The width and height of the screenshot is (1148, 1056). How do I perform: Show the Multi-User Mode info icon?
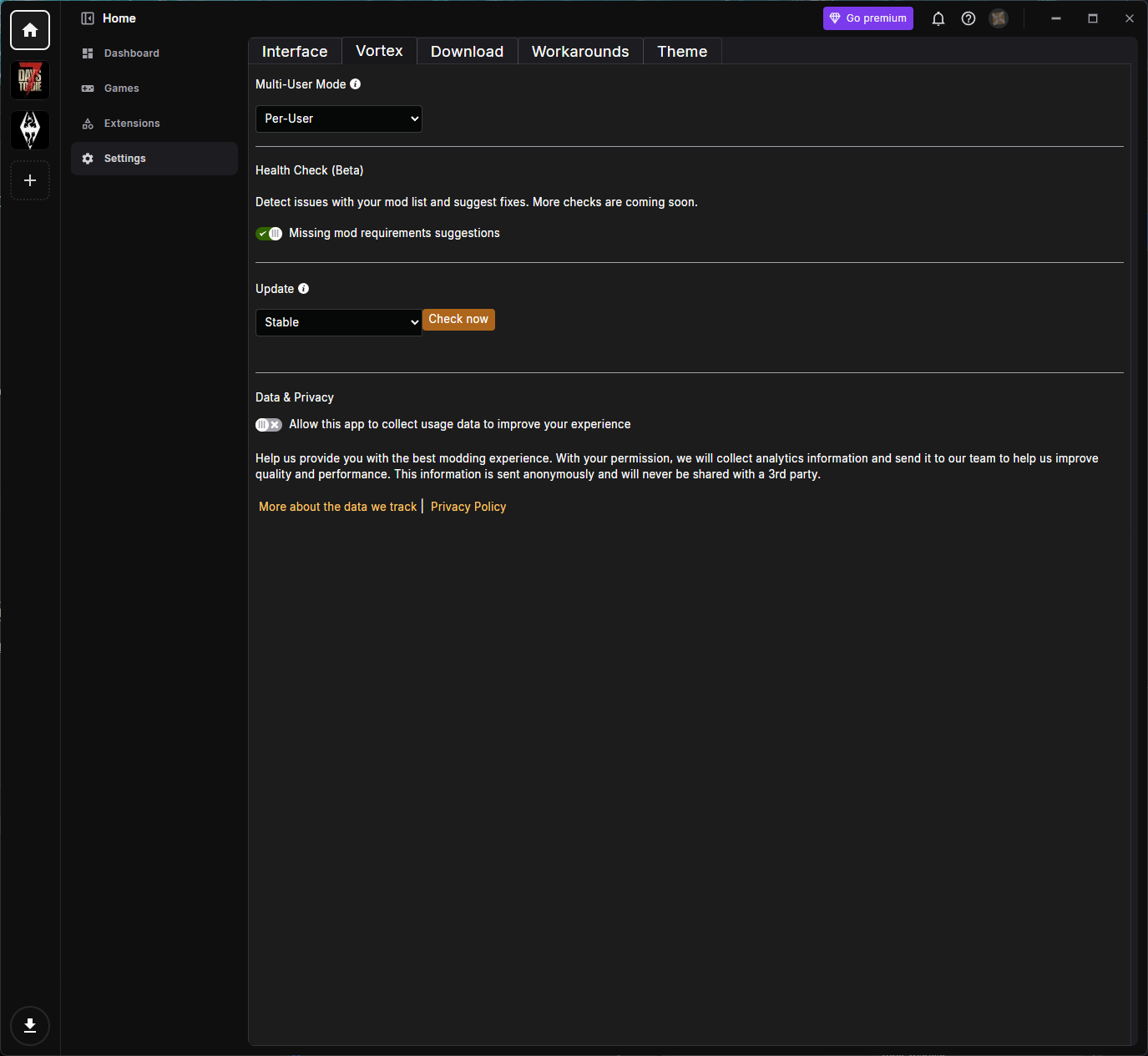356,84
